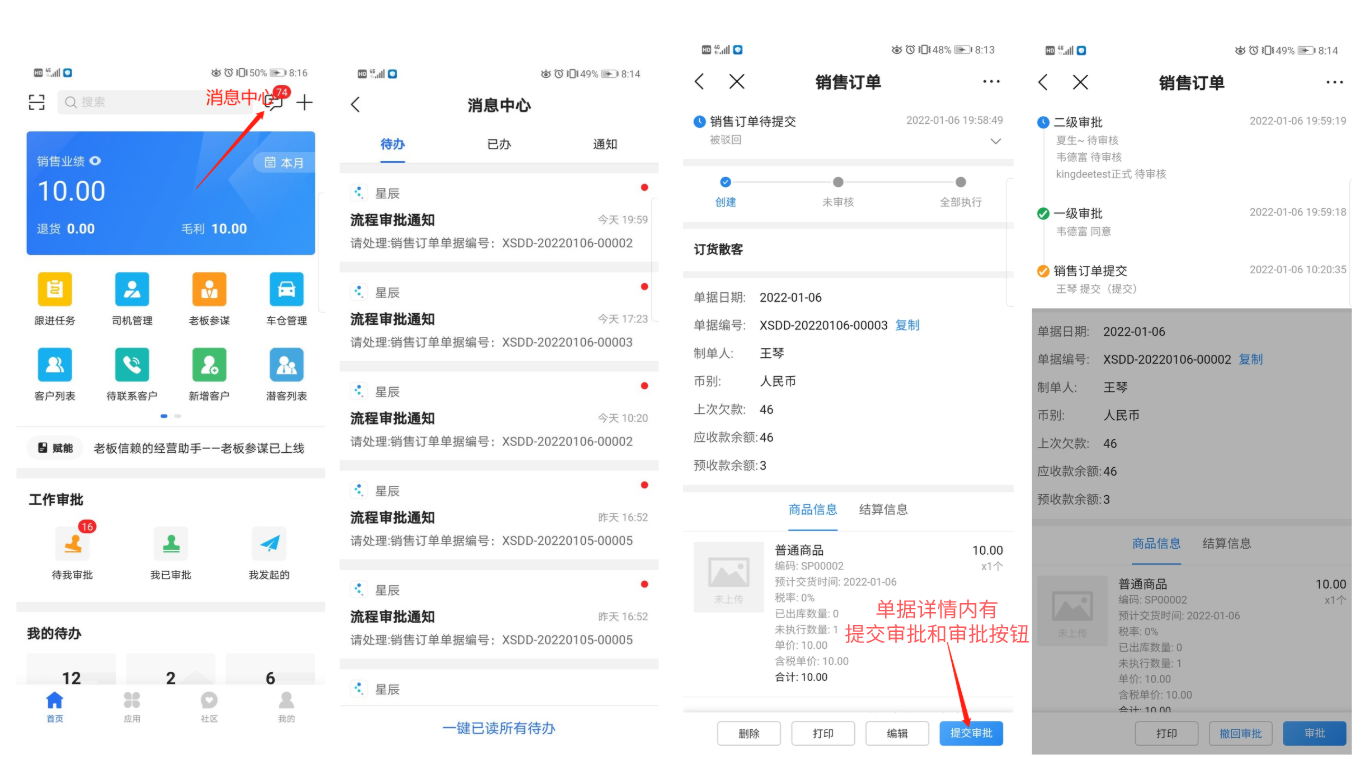Viewport: 1366px width, 768px height.
Task: Click 一键已读所有待办 link
Action: 499,728
